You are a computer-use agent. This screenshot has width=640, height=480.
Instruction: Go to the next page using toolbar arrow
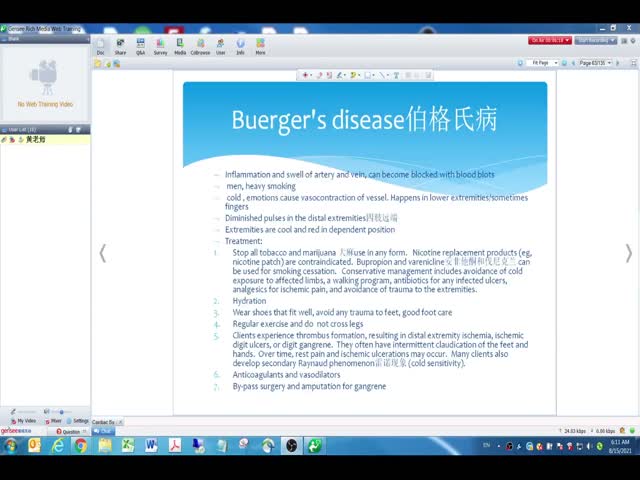click(x=618, y=63)
